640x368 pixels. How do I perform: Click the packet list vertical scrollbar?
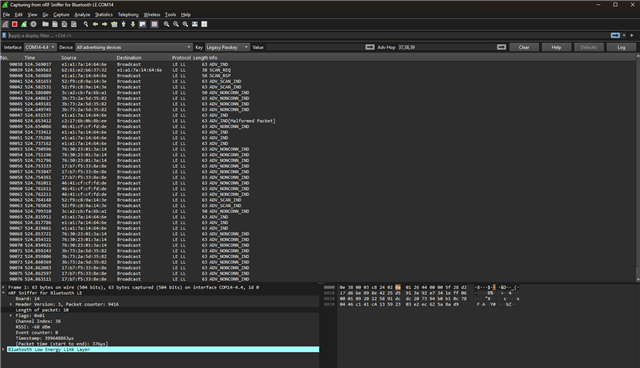point(638,168)
